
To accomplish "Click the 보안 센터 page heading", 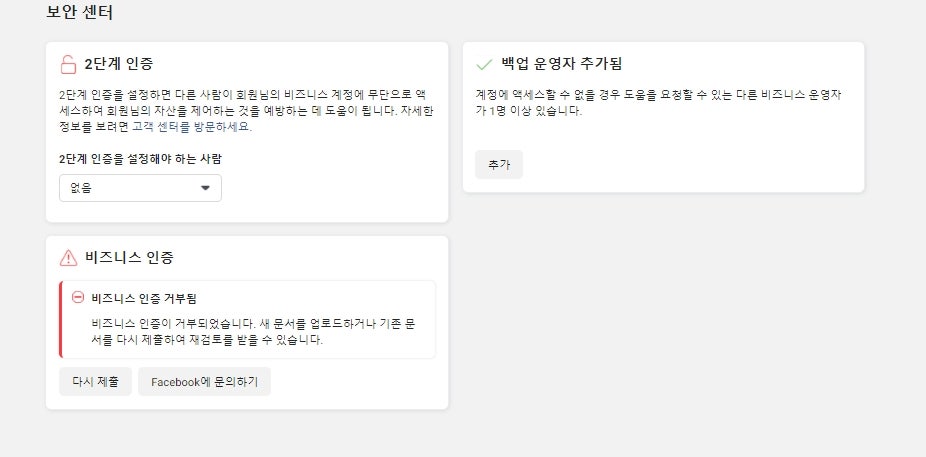I will (x=80, y=12).
